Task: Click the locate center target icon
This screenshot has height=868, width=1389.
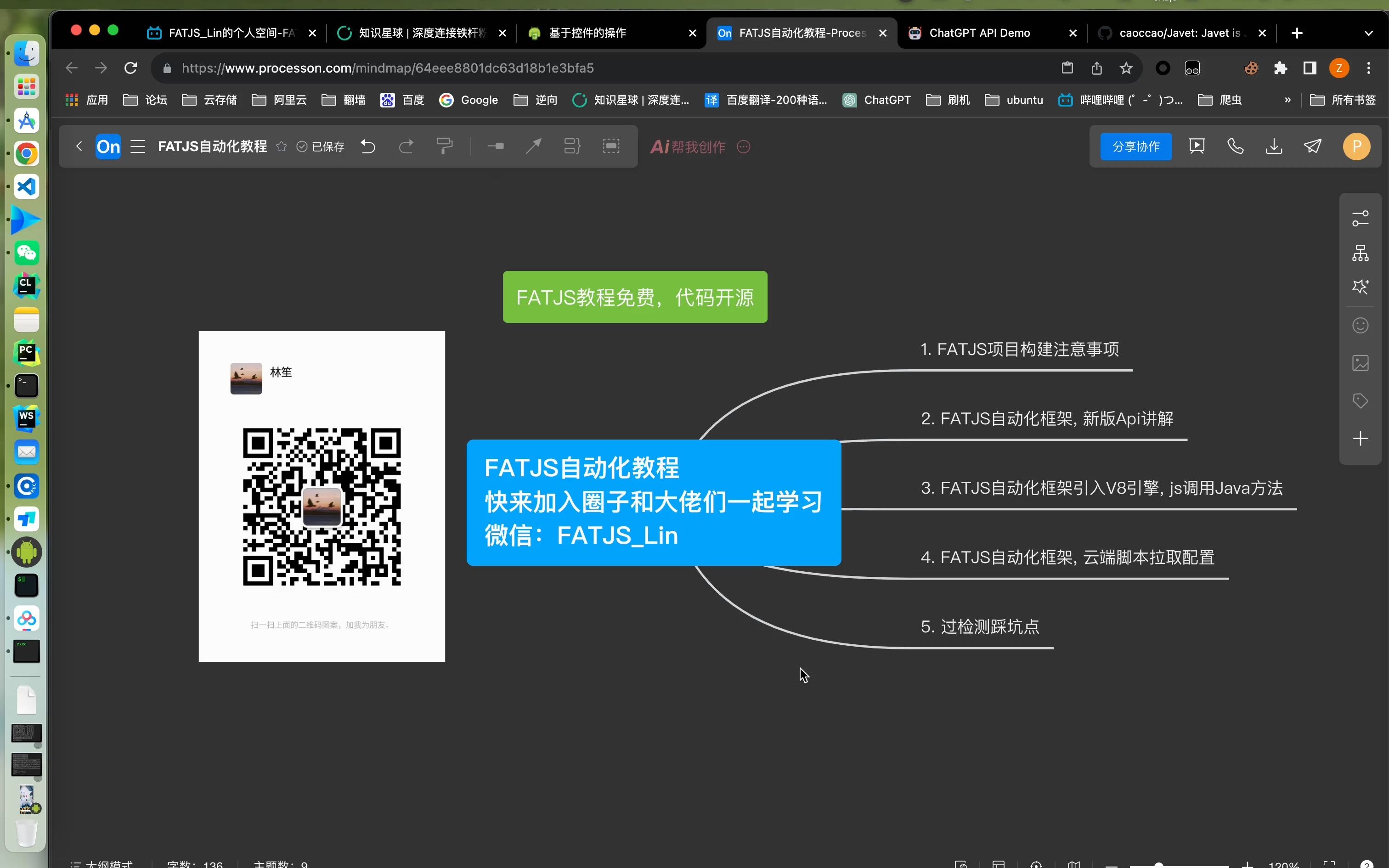Action: tap(1036, 864)
